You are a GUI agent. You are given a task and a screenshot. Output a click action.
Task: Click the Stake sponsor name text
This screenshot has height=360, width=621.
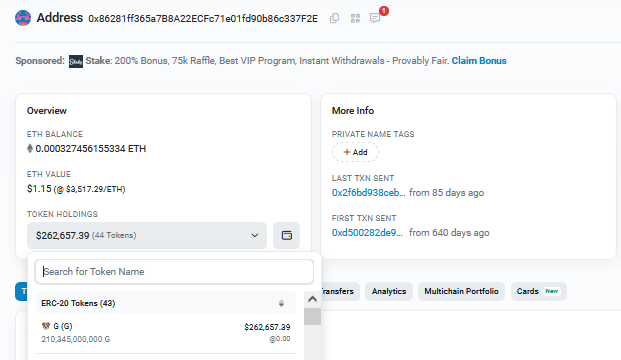pyautogui.click(x=98, y=61)
